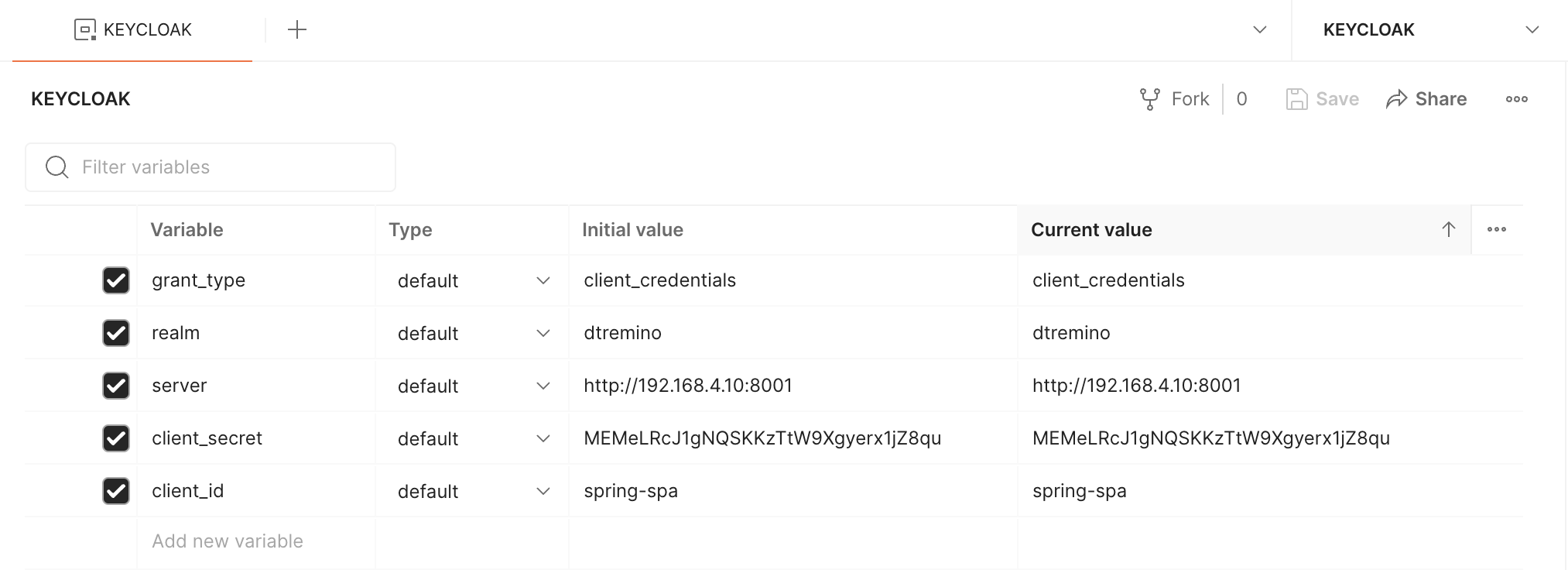The image size is (1568, 570).
Task: Expand the tab list chevron
Action: pos(1259,30)
